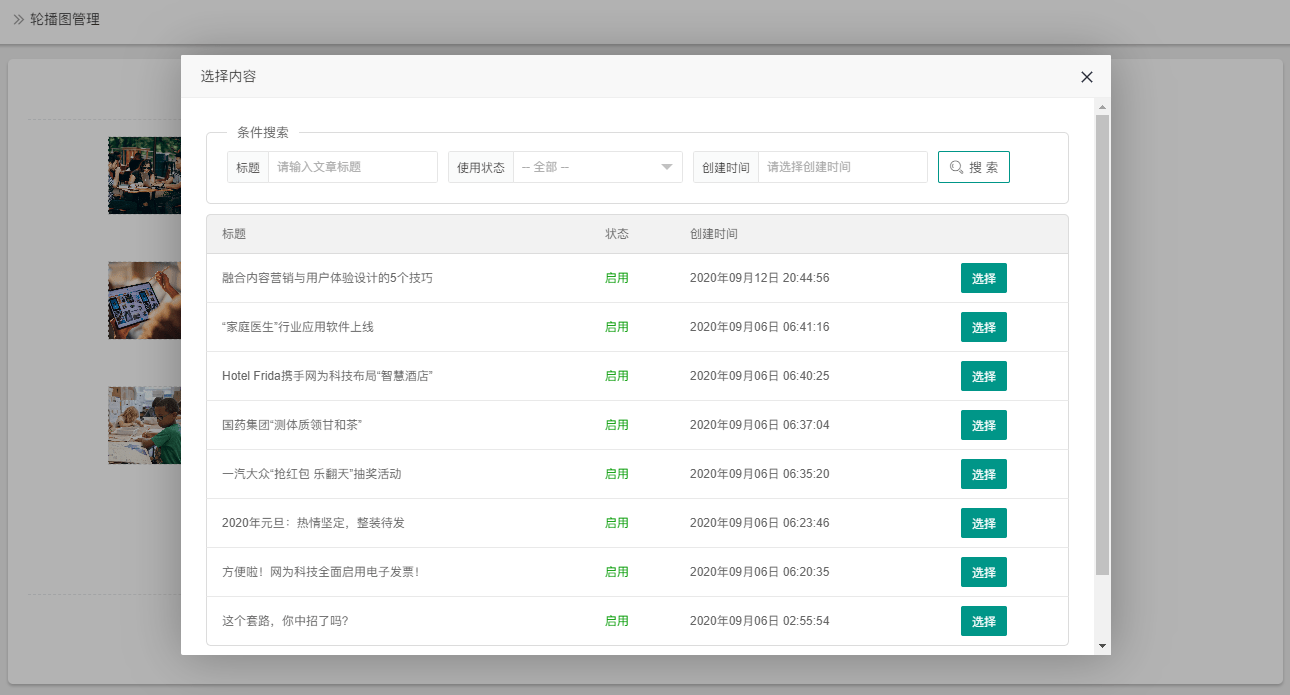Select 方便啦 电子发票 article
The image size is (1290, 695).
[983, 572]
